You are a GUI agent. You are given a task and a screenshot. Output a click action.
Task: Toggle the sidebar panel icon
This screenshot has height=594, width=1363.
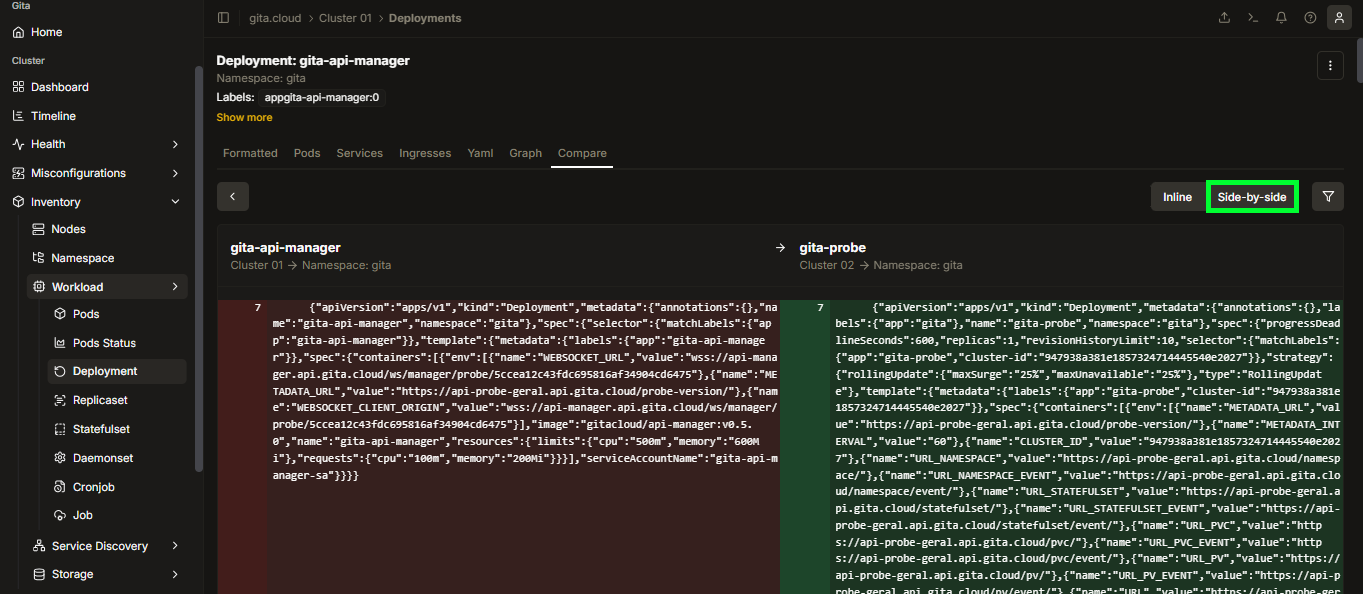coord(223,18)
